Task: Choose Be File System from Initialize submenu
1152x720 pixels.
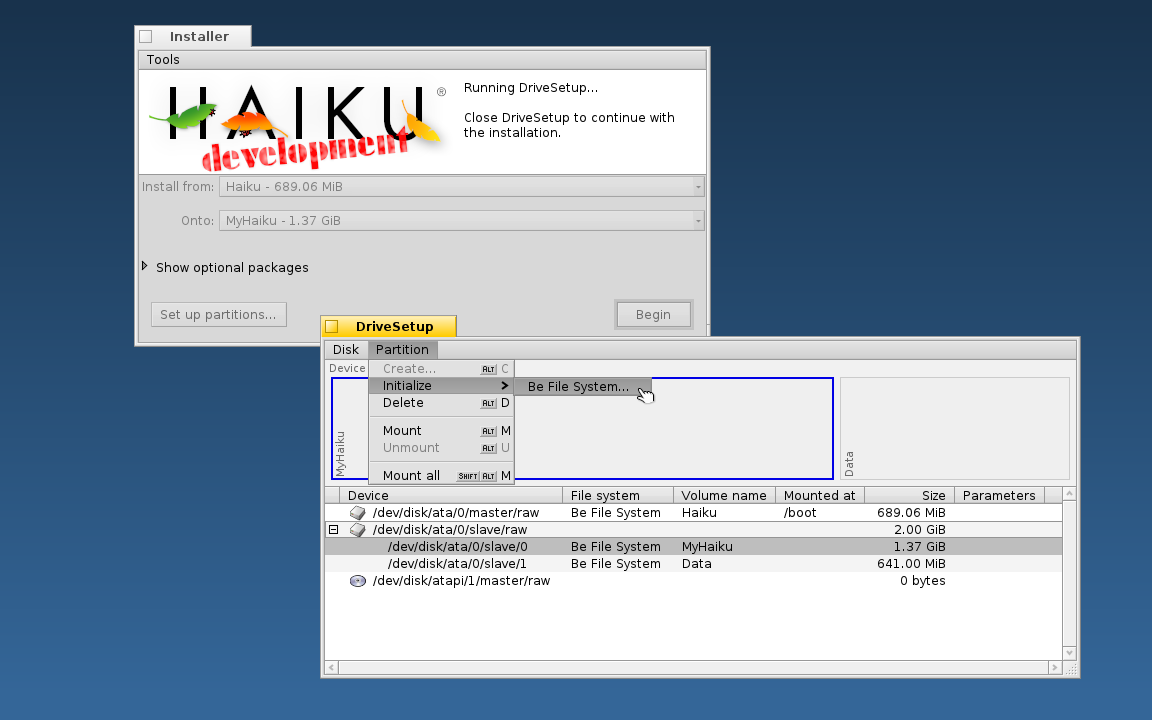Action: click(x=578, y=387)
